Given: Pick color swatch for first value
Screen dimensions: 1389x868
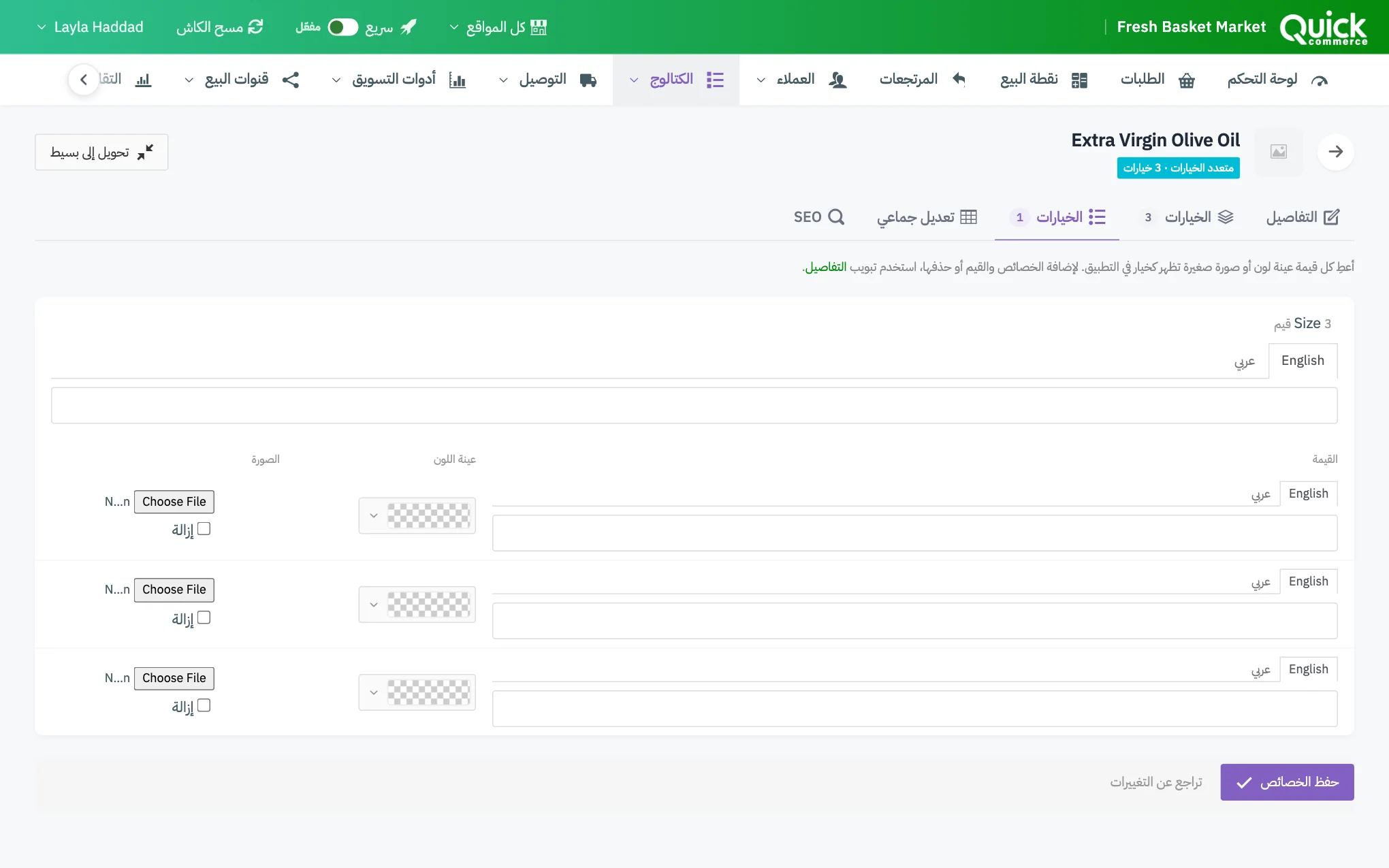Looking at the screenshot, I should (x=429, y=516).
